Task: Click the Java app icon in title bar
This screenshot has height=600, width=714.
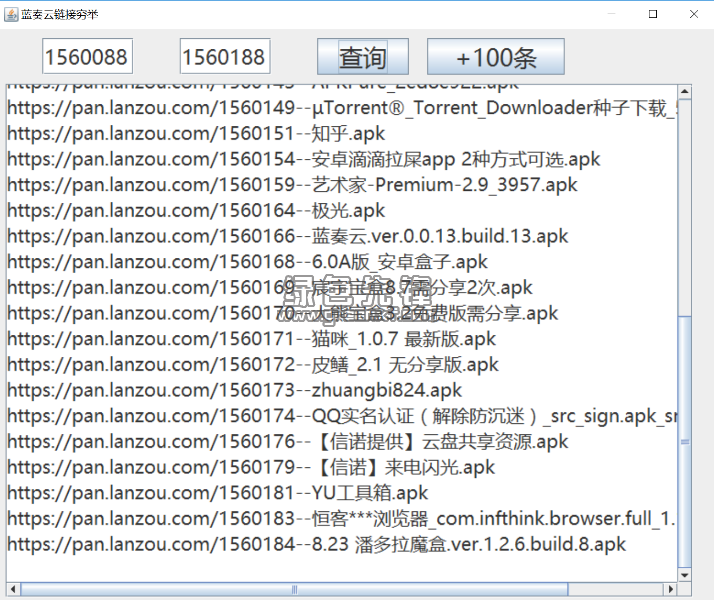Action: point(11,15)
